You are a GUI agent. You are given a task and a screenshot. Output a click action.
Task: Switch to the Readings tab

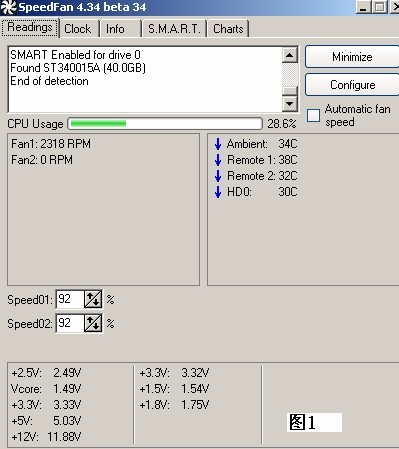point(30,27)
